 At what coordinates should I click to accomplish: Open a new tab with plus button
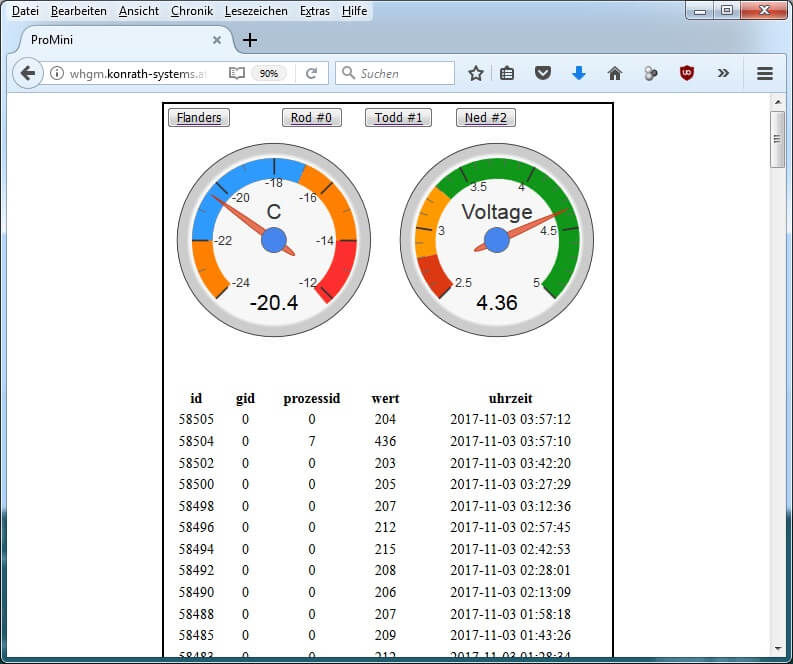point(250,40)
